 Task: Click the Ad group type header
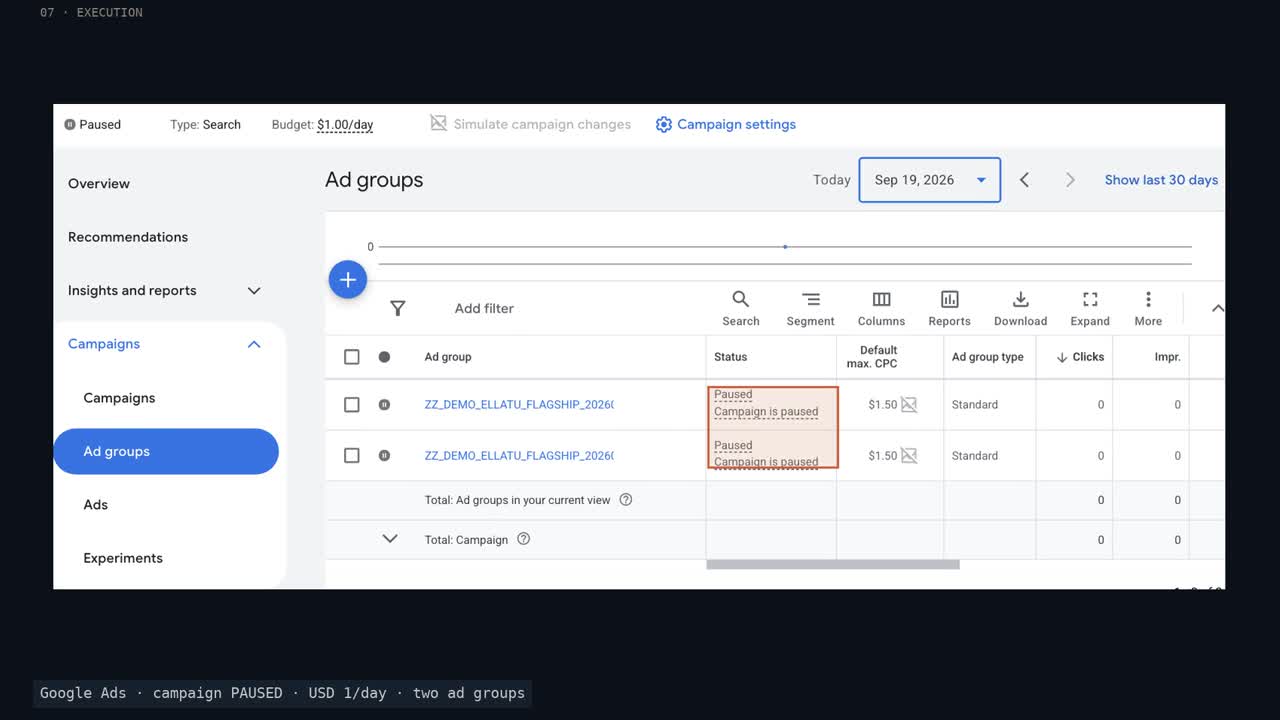point(988,357)
